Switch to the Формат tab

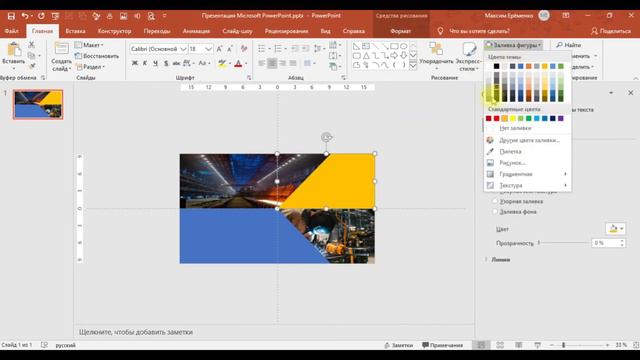401,31
